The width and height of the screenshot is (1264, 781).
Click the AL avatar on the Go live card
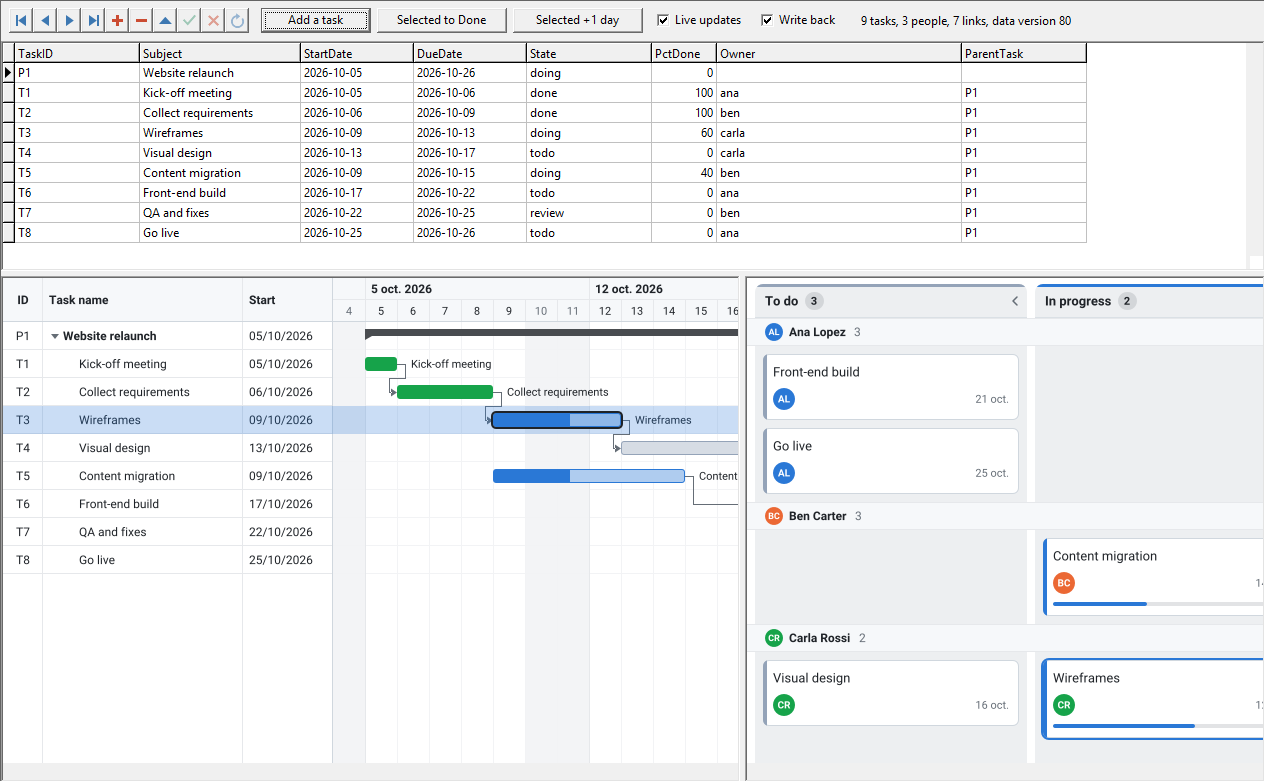[x=784, y=473]
